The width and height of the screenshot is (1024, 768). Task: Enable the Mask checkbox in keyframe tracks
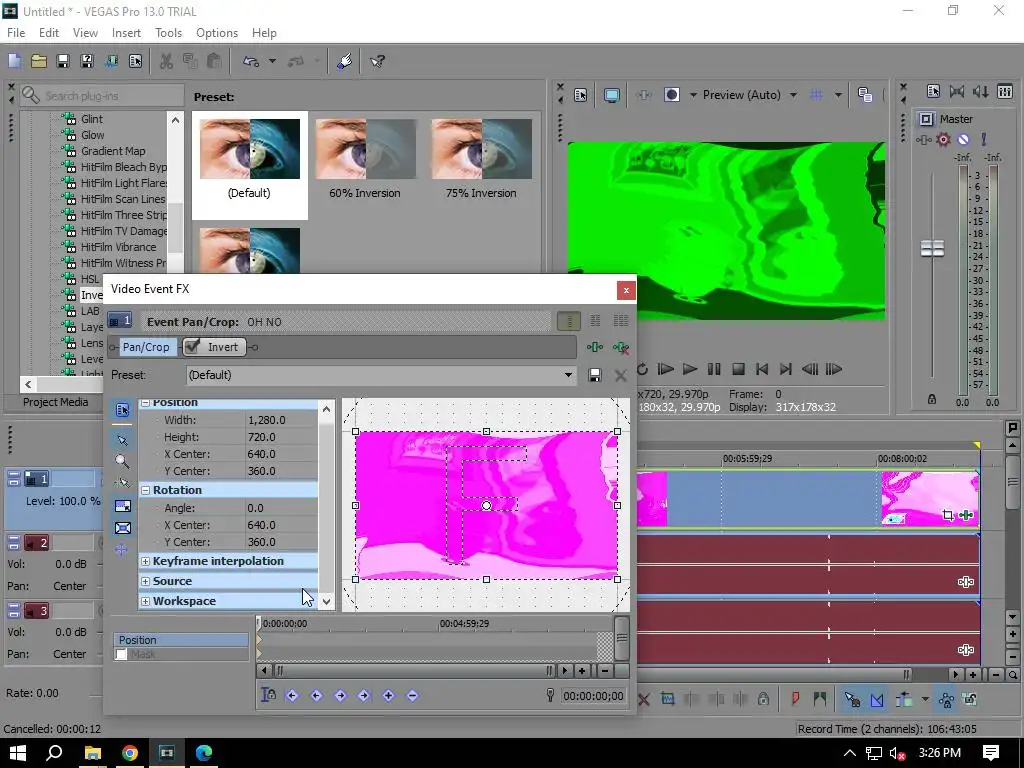[x=121, y=654]
